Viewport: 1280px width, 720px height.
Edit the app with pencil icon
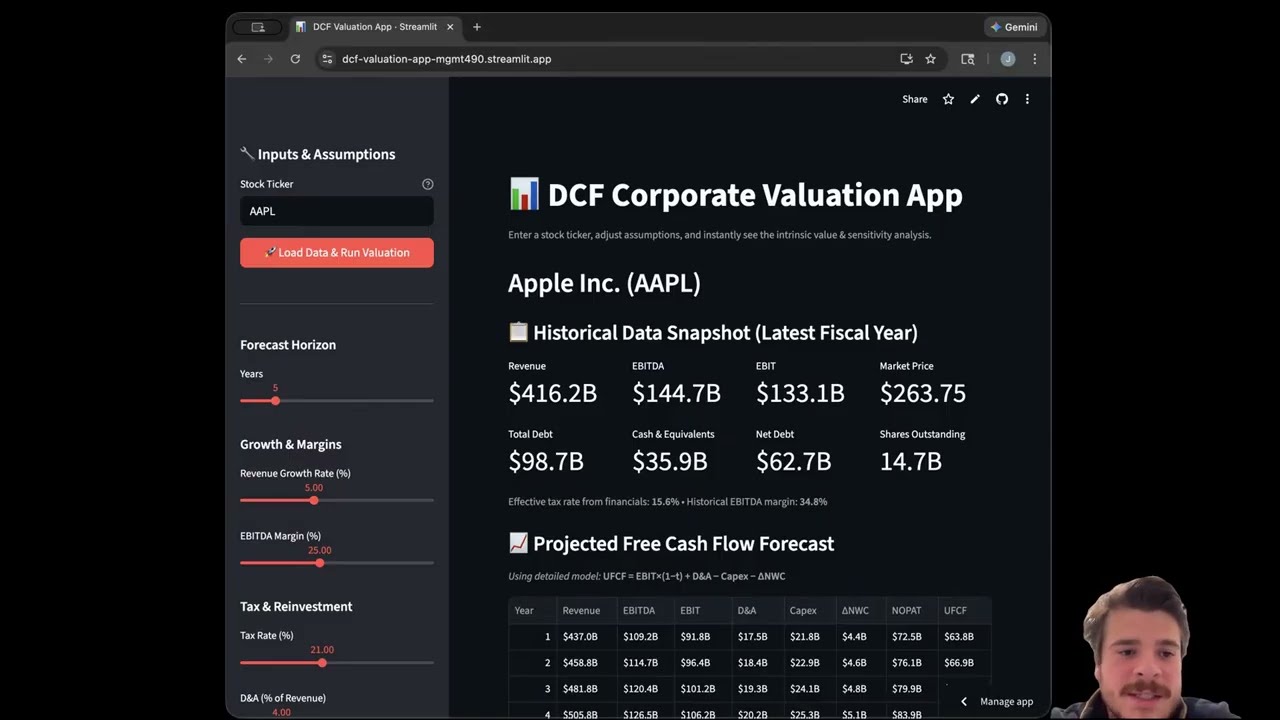(x=975, y=99)
